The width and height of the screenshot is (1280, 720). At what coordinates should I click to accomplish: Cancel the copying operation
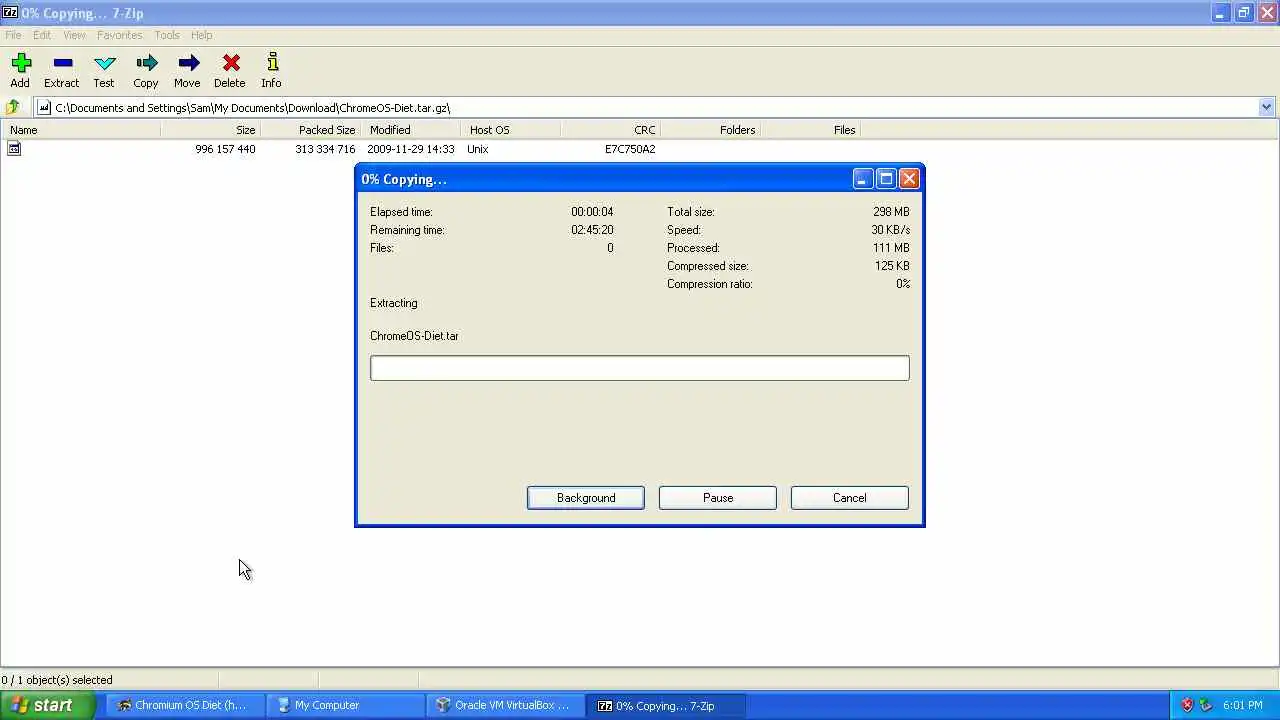(850, 498)
